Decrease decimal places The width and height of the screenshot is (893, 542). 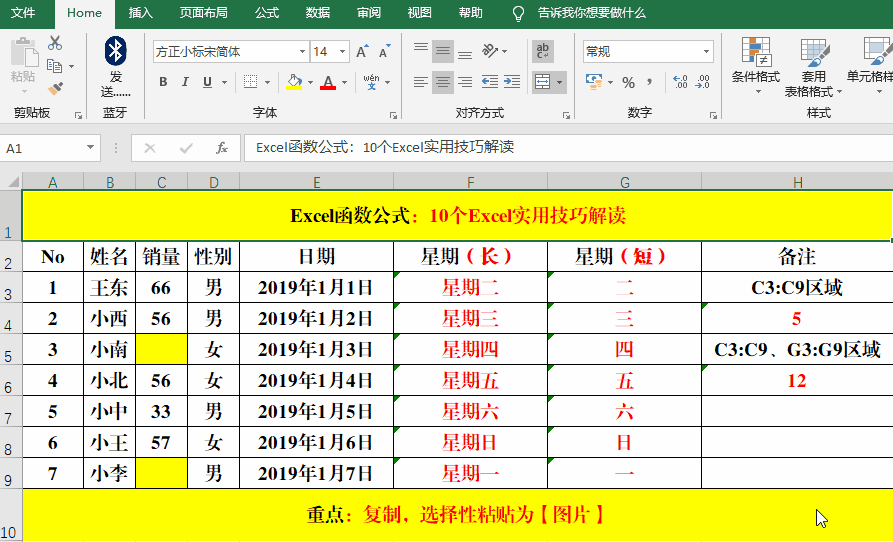[703, 82]
